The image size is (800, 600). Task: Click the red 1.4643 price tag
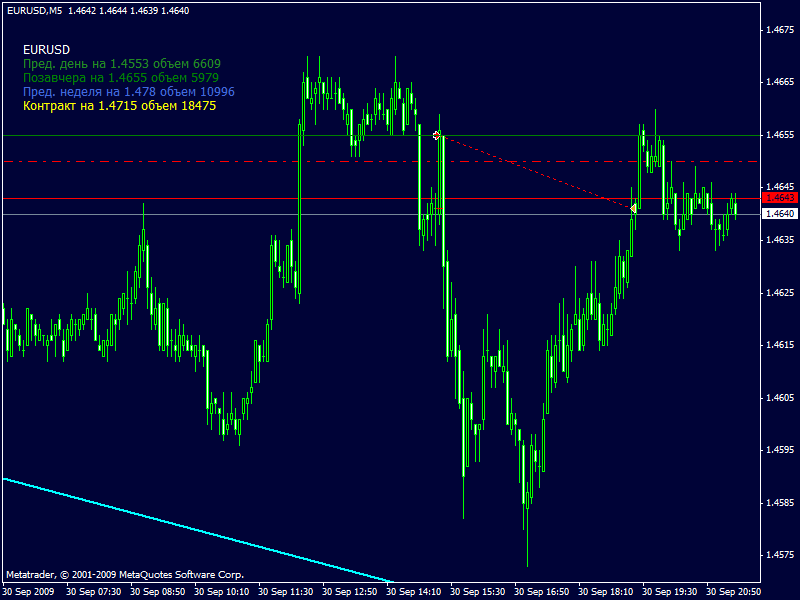click(779, 197)
